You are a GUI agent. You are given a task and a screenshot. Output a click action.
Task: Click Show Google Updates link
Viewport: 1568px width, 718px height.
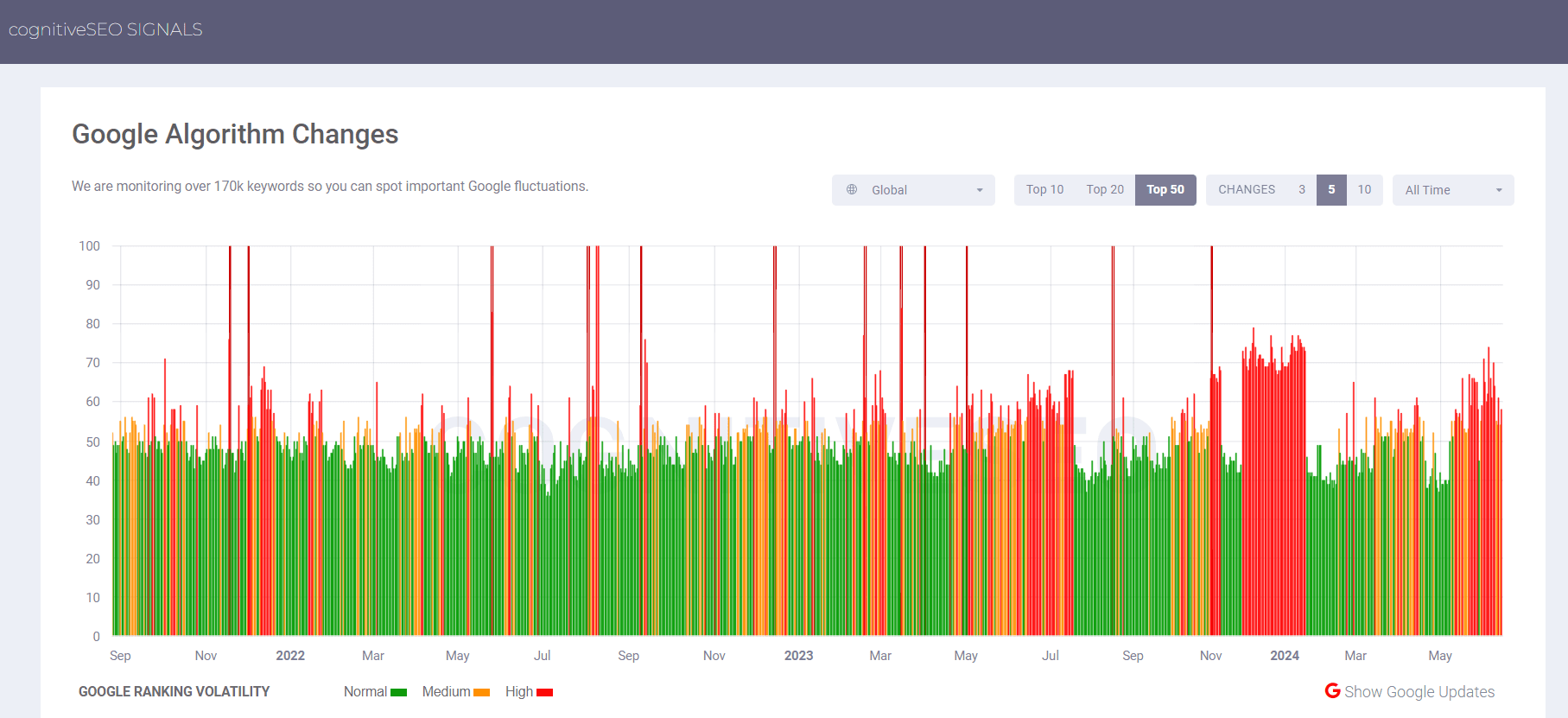[1419, 691]
